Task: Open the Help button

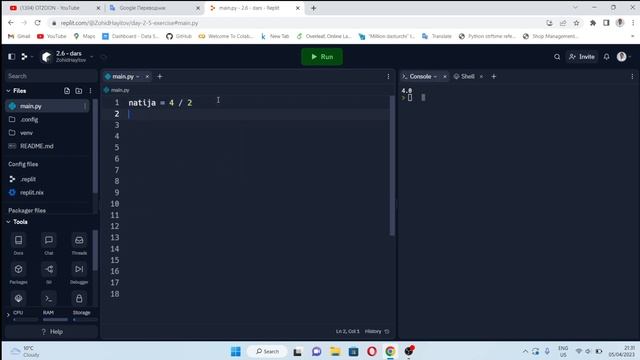Action: (52, 332)
